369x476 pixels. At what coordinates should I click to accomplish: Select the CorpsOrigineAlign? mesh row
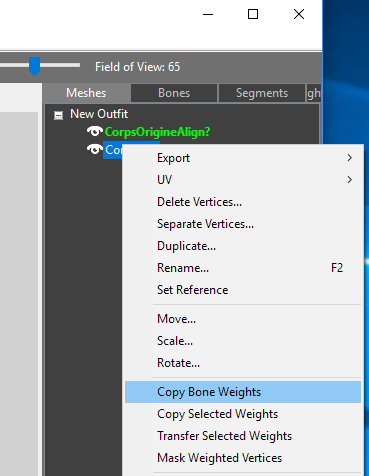(x=157, y=132)
